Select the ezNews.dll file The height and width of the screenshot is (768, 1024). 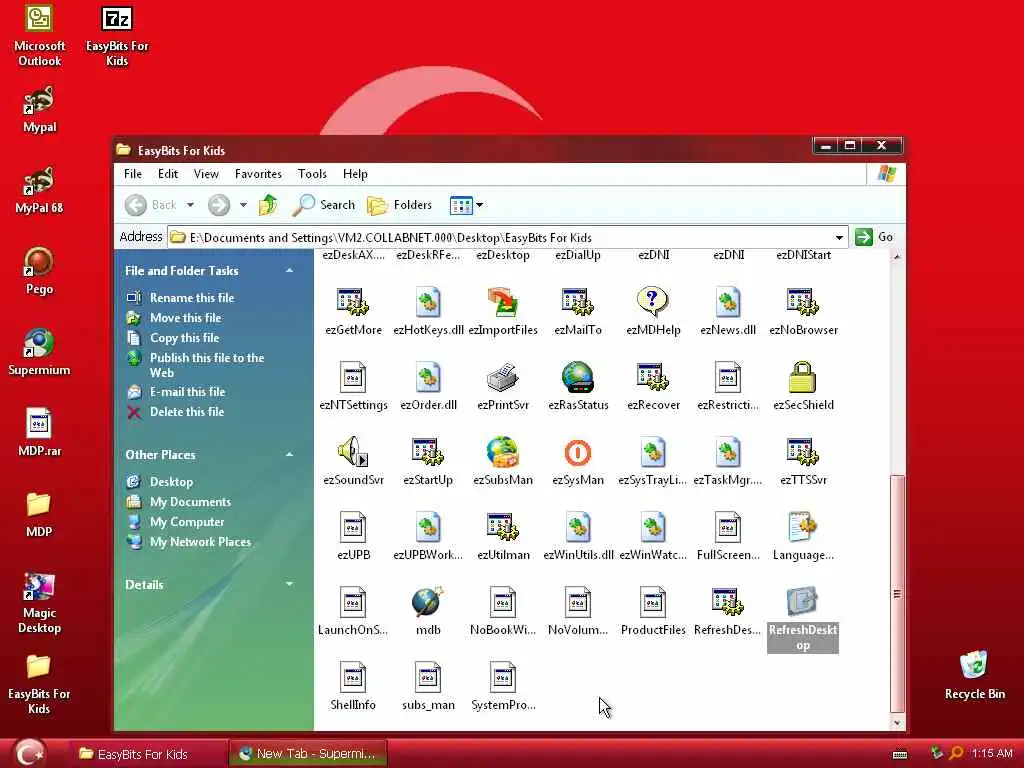click(x=728, y=303)
